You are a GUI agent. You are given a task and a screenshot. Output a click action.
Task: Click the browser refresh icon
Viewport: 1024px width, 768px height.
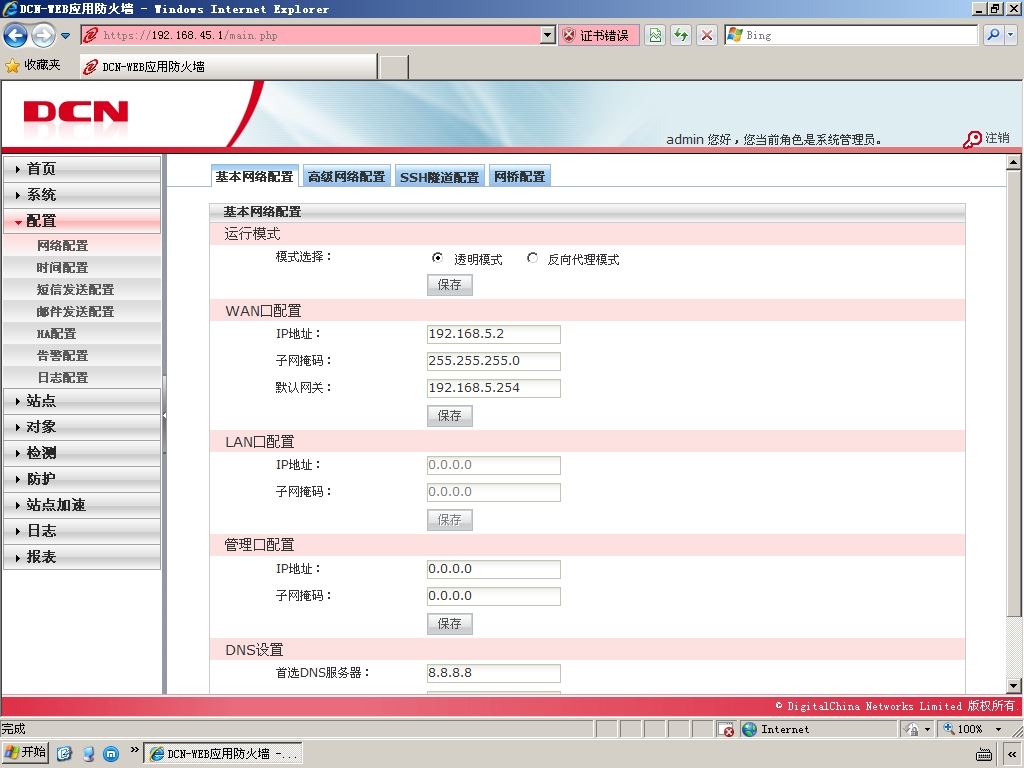[681, 35]
